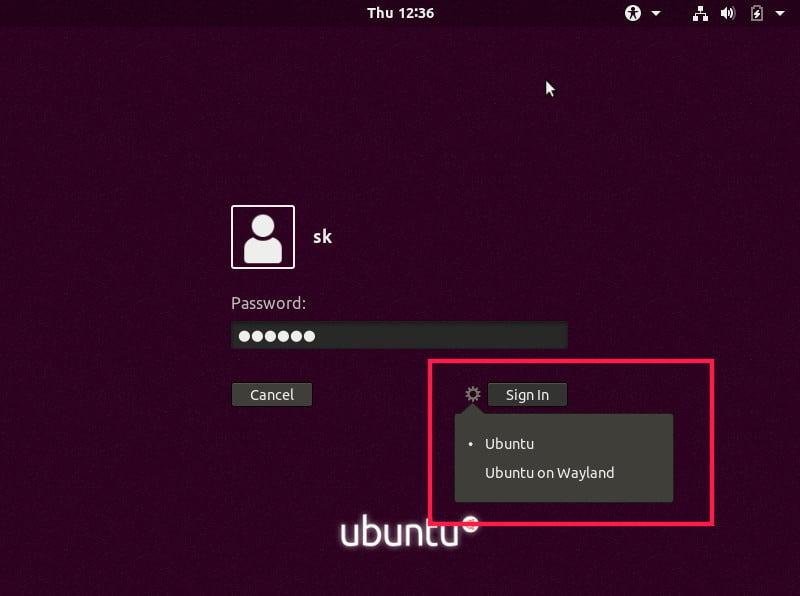Image resolution: width=800 pixels, height=596 pixels.
Task: Click the username sk
Action: point(322,237)
